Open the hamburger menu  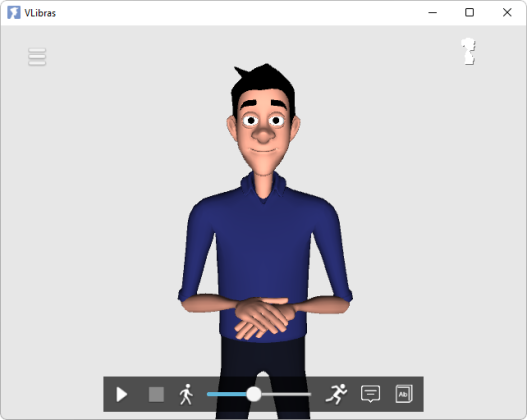[37, 57]
